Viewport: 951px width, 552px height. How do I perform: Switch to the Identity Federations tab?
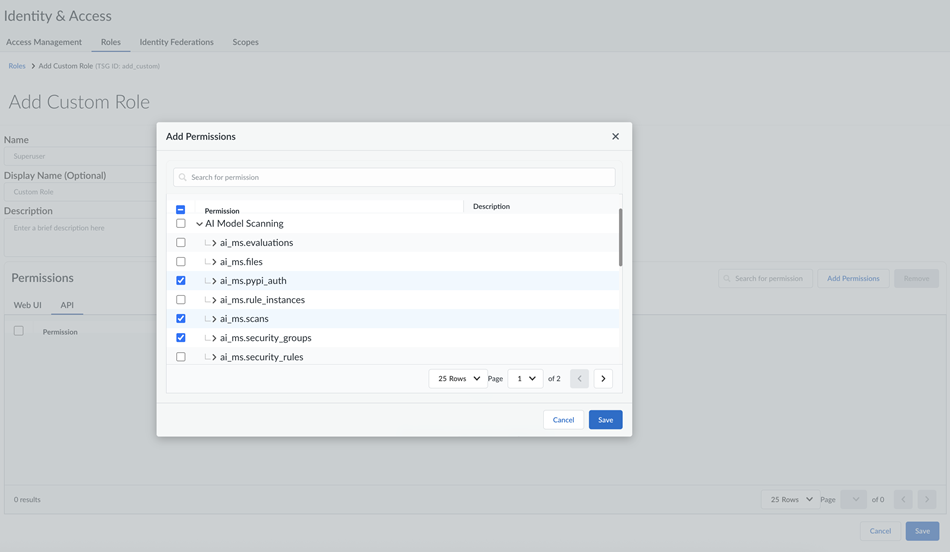[x=176, y=42]
